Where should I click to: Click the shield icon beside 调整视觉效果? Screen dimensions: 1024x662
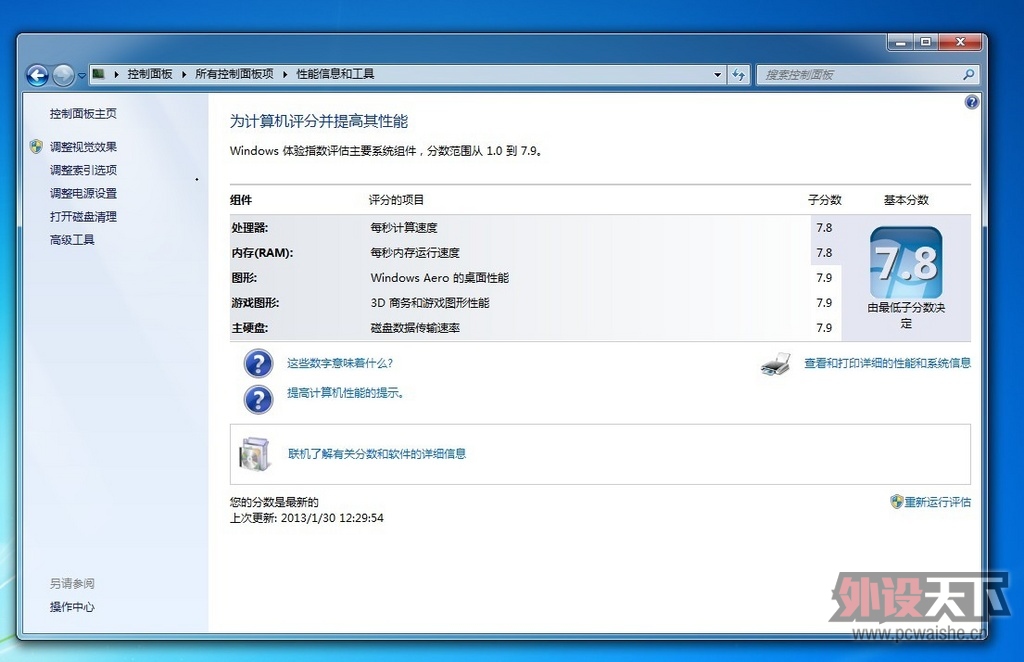pyautogui.click(x=37, y=146)
